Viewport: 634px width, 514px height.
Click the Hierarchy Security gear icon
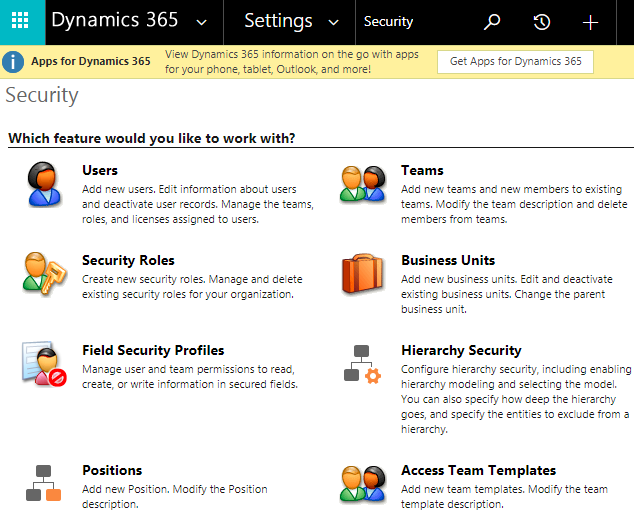point(362,364)
